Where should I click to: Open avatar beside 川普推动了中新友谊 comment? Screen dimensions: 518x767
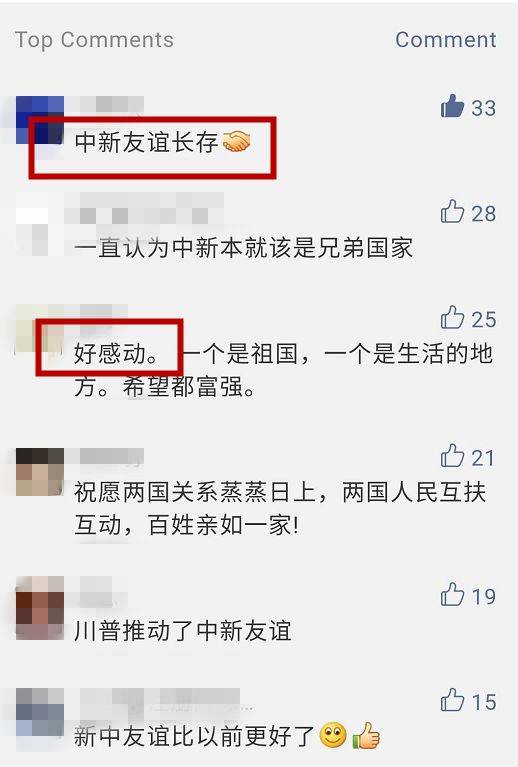coord(40,608)
